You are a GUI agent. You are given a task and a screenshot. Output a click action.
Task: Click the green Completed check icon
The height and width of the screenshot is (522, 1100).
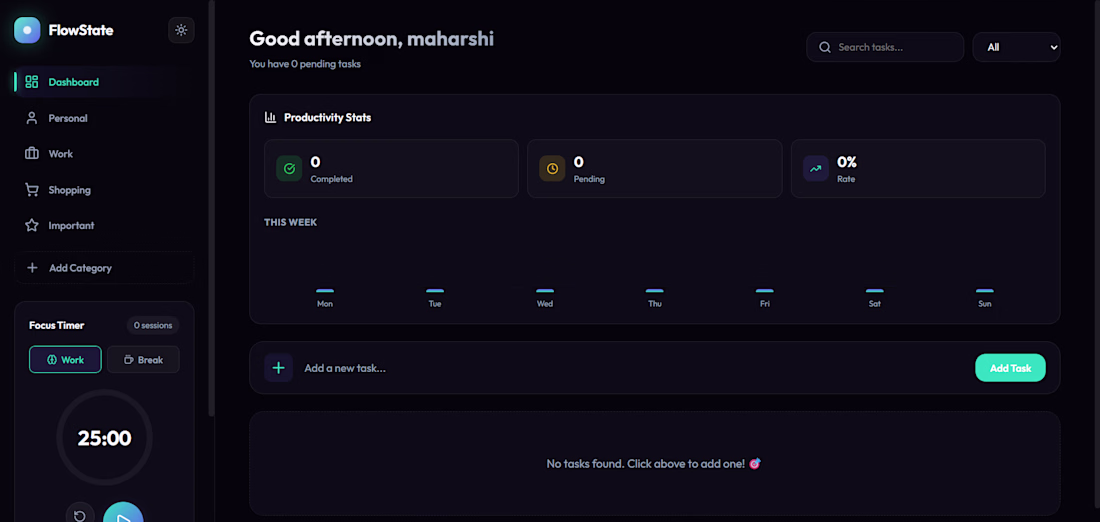coord(289,169)
